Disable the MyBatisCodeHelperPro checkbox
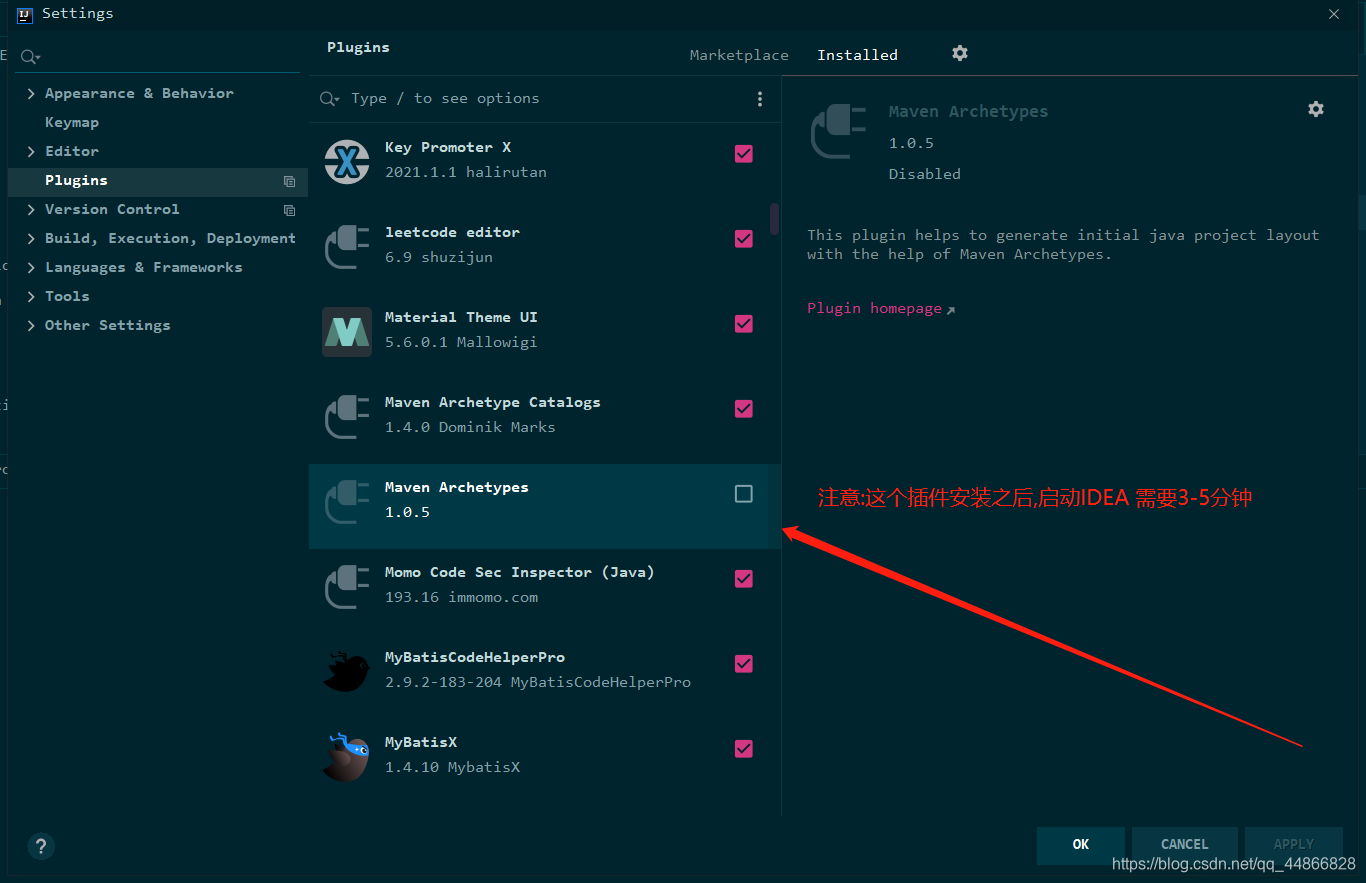Viewport: 1366px width, 883px height. [744, 664]
